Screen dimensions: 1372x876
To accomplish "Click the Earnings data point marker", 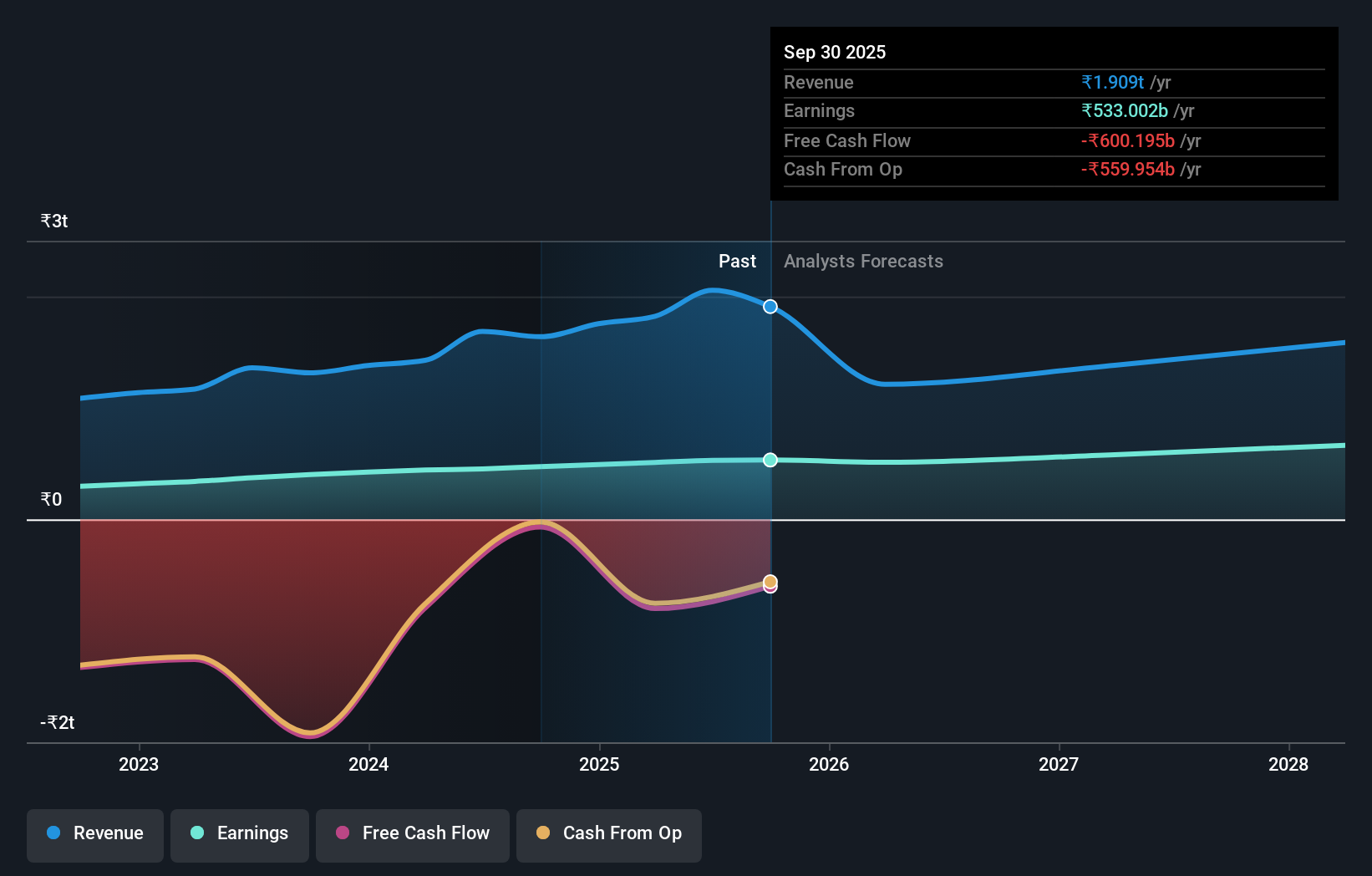I will click(x=770, y=459).
